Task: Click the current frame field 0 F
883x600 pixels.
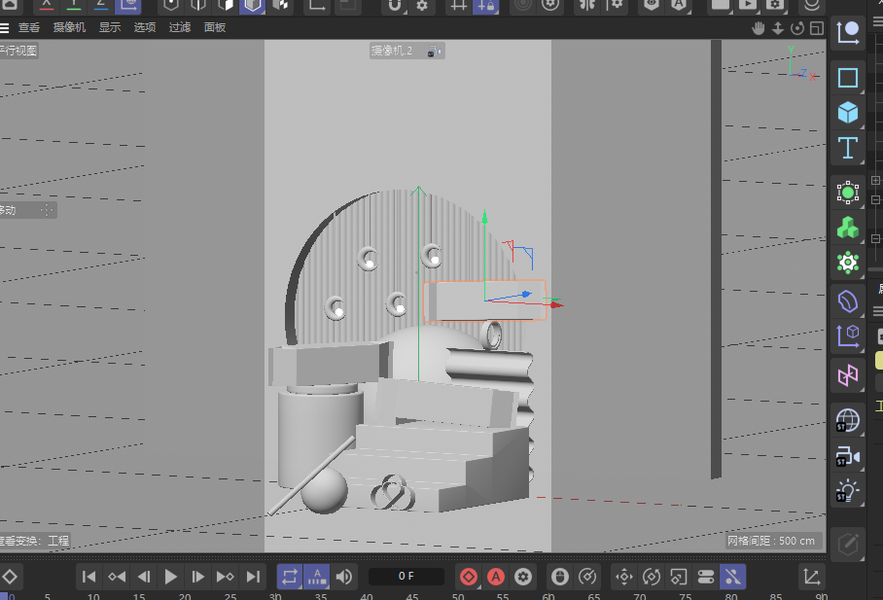Action: (406, 576)
